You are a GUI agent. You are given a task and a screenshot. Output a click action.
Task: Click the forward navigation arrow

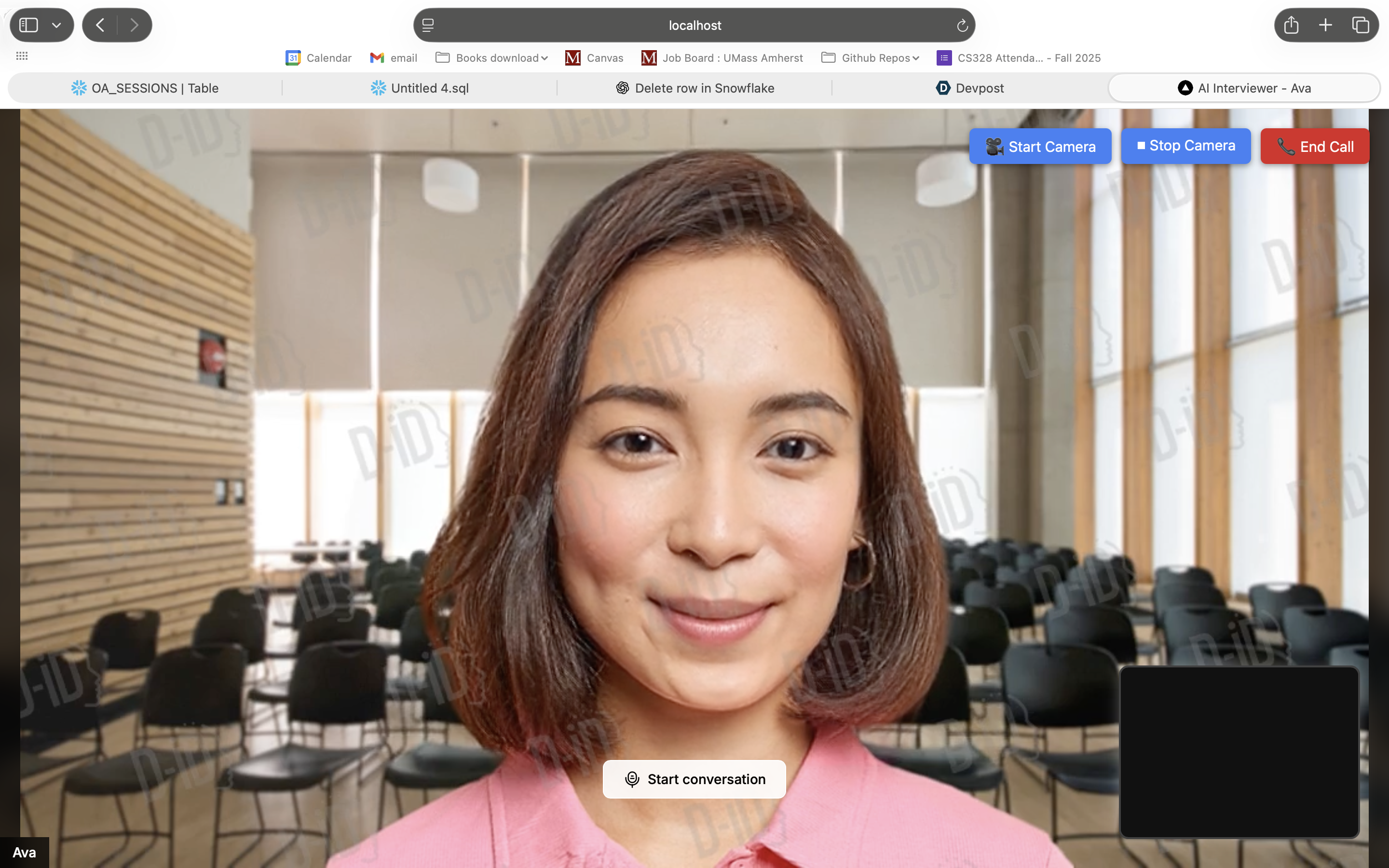(134, 25)
